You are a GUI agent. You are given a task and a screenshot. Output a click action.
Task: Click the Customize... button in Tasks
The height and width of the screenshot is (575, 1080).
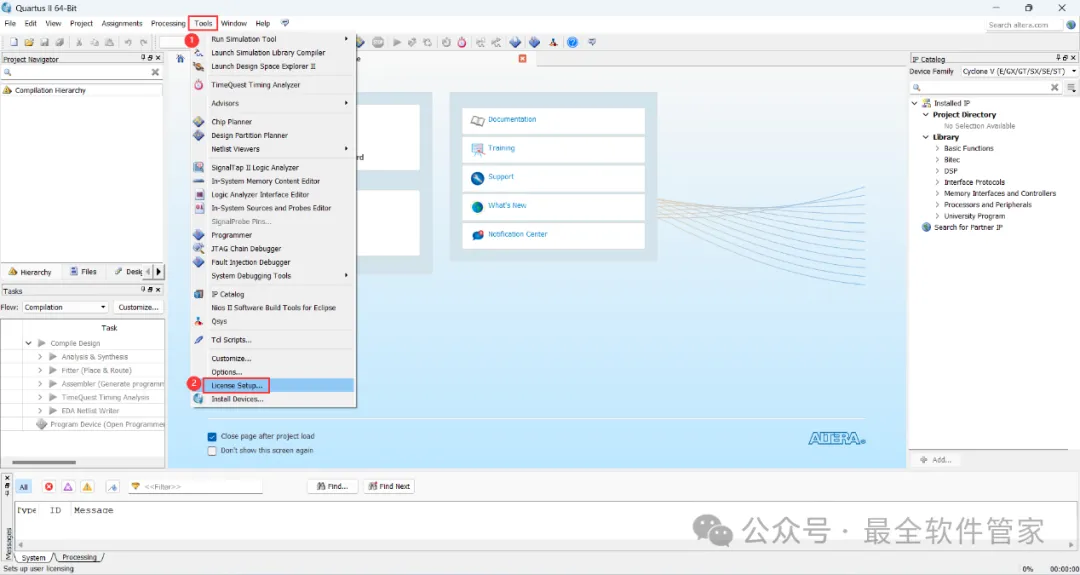click(x=138, y=307)
